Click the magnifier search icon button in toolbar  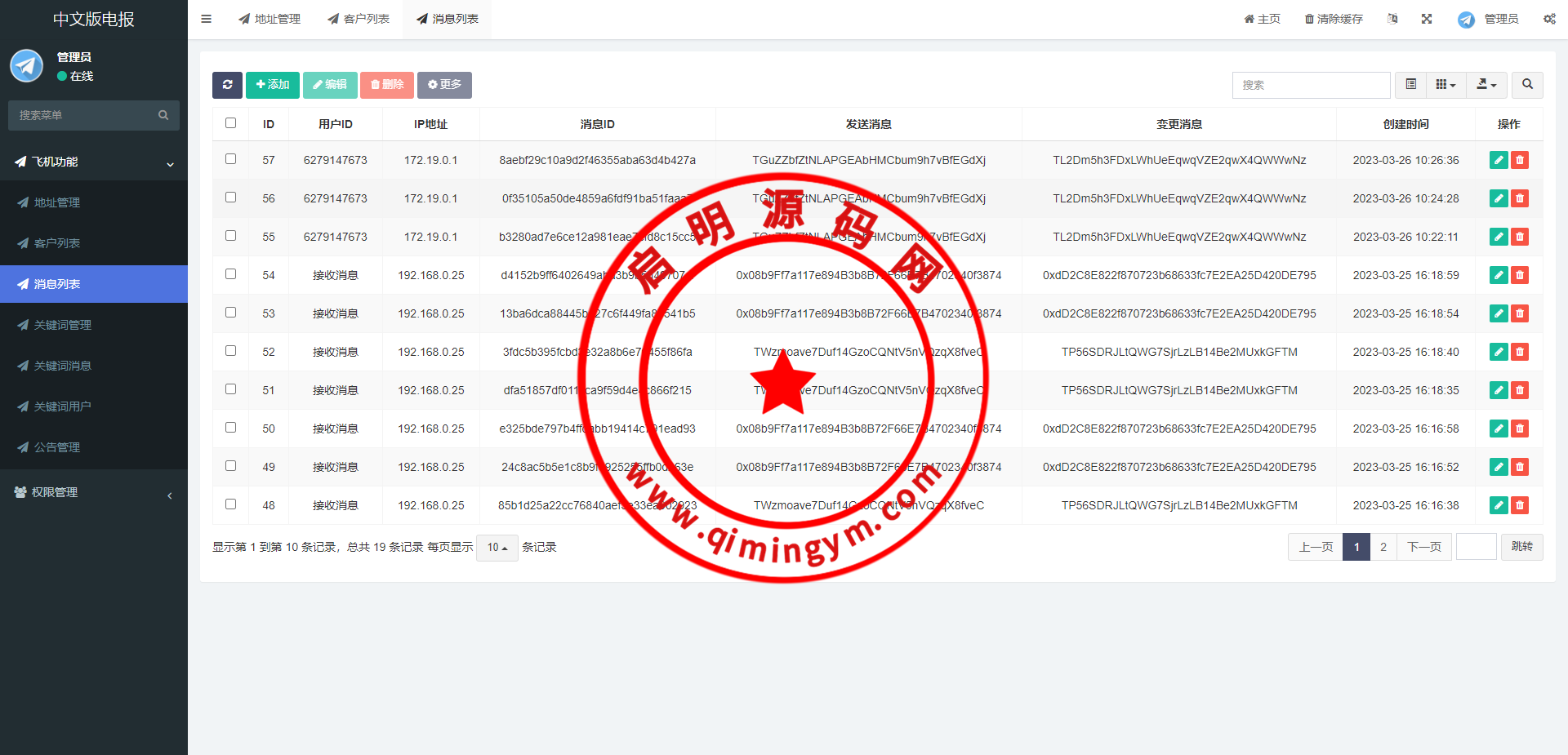click(1527, 85)
